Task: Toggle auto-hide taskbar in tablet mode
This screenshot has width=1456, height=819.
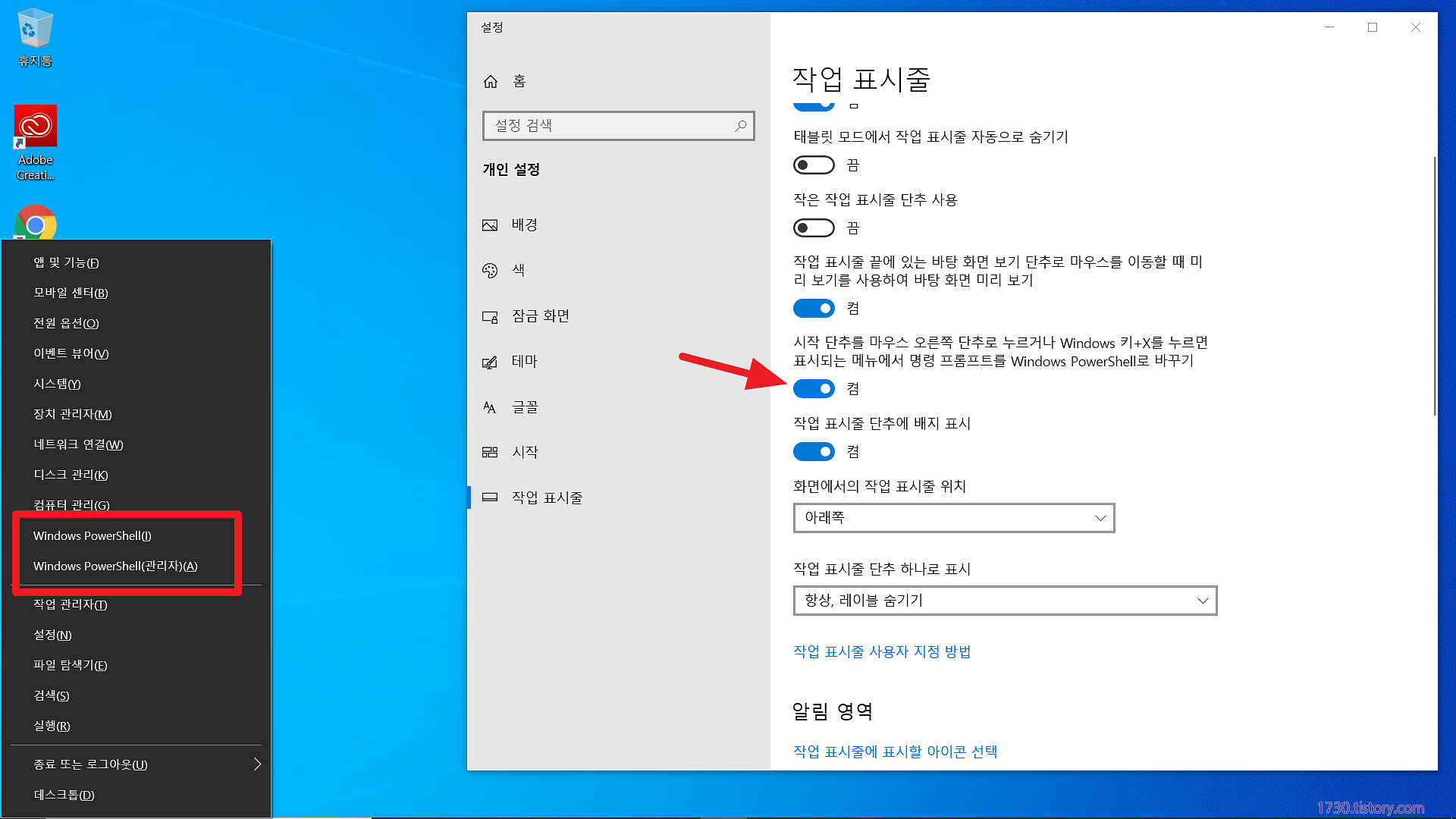Action: pos(814,165)
